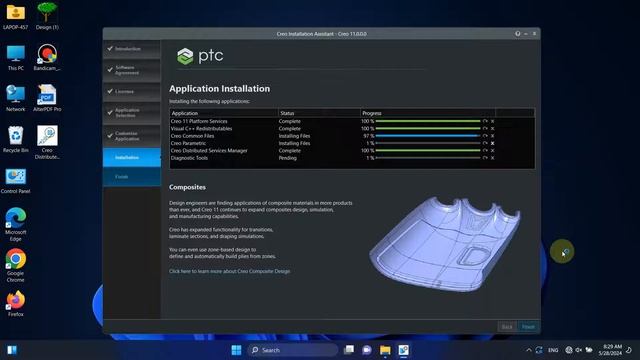Viewport: 640px width, 360px height.
Task: Open the Design (1) desktop icon
Action: [x=47, y=16]
